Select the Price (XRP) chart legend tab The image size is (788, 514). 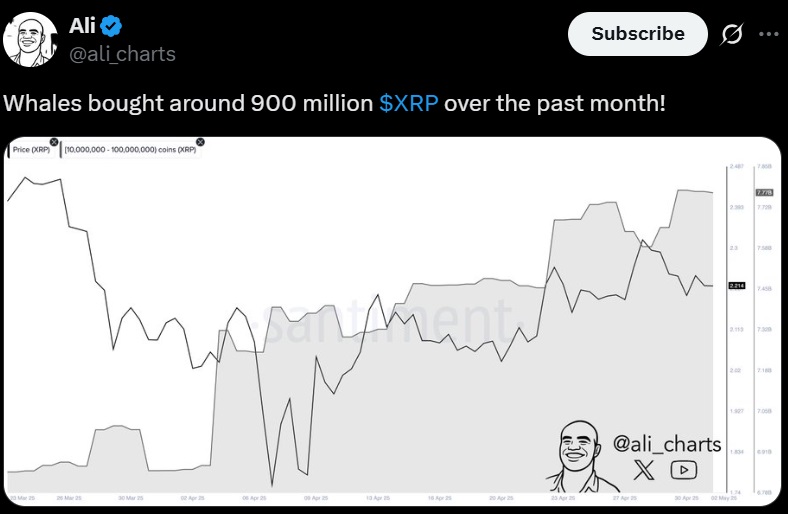31,150
